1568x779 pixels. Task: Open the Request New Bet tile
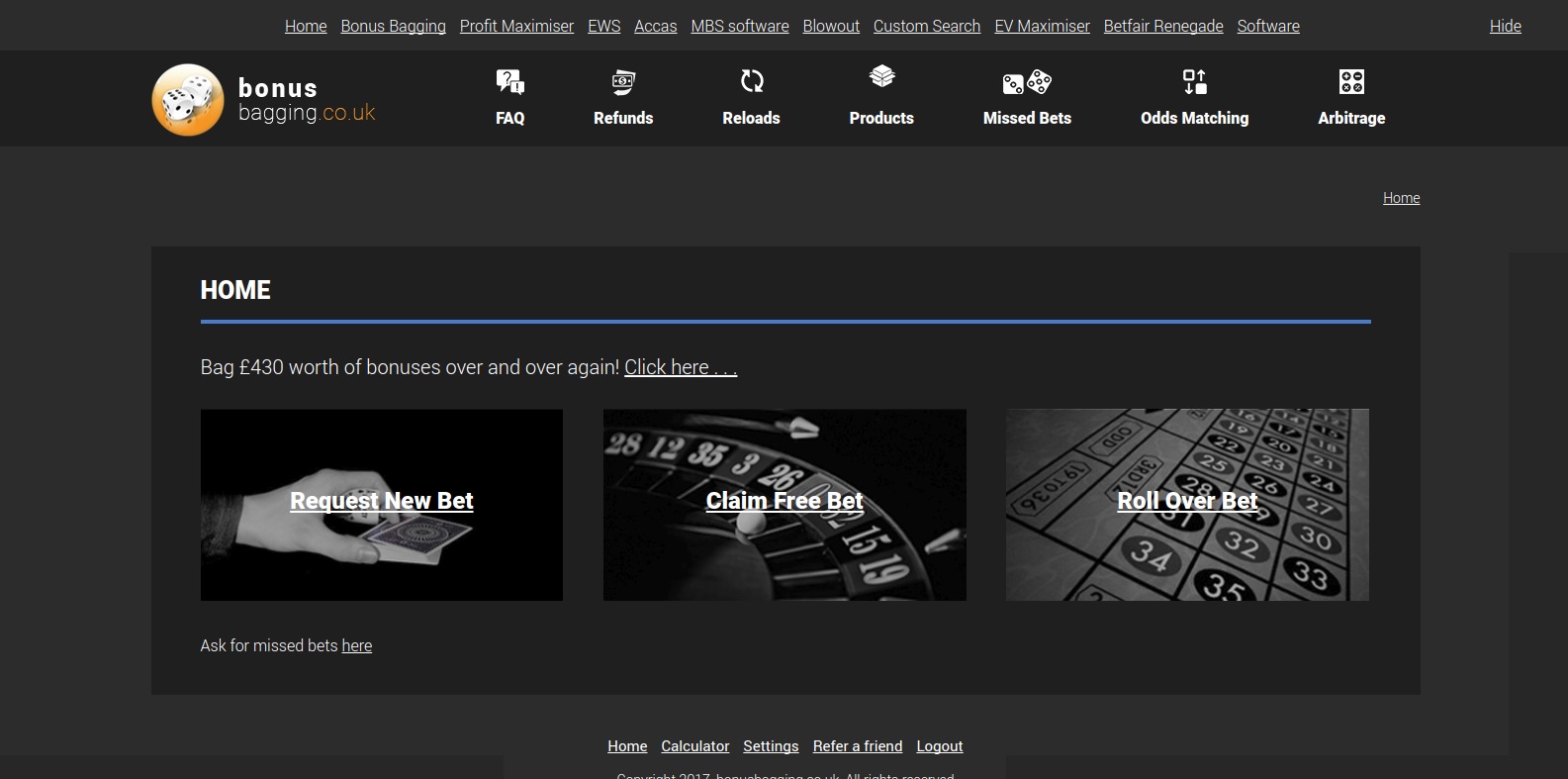tap(382, 505)
